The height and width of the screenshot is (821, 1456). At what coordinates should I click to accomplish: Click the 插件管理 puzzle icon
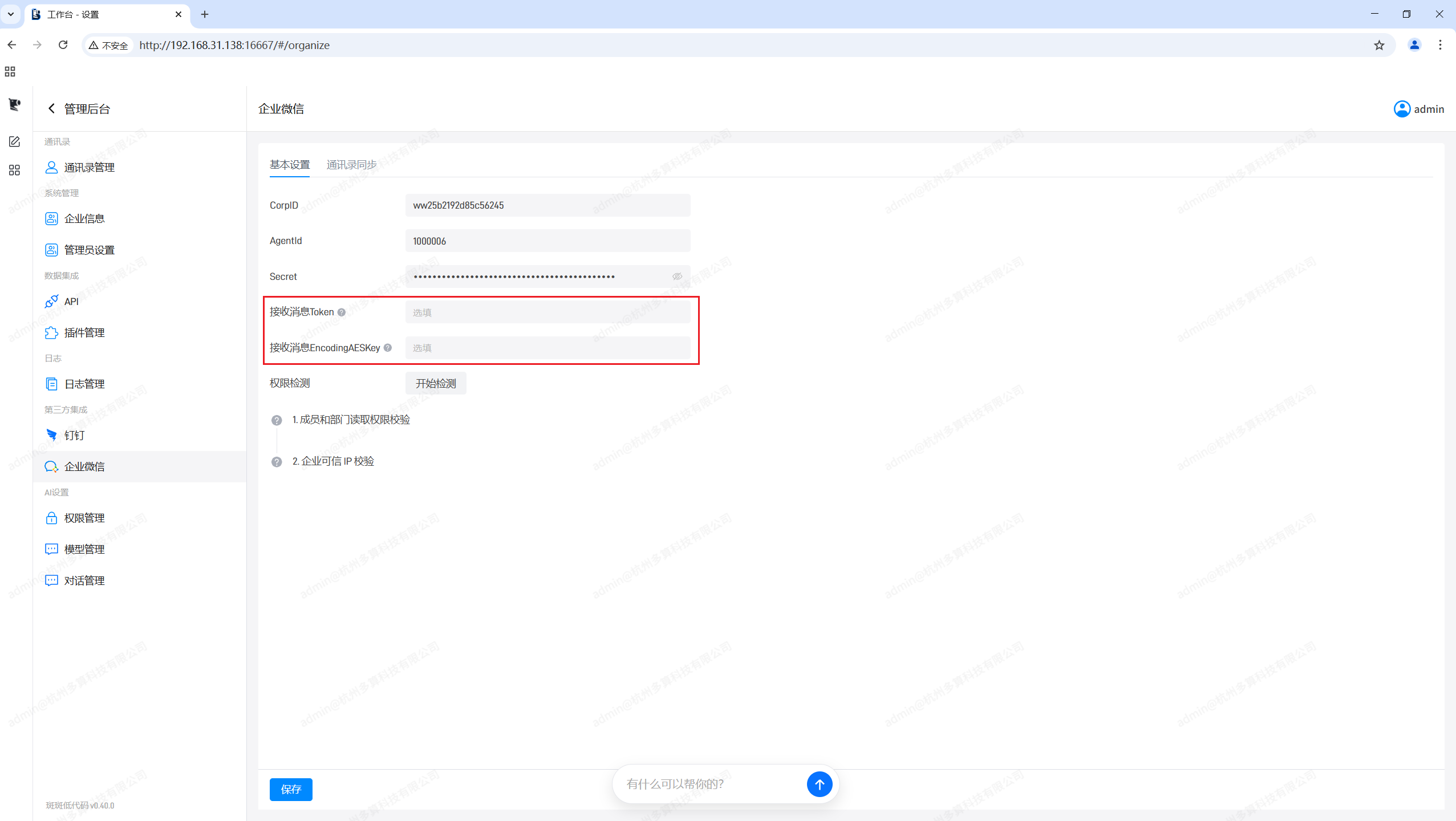(51, 332)
